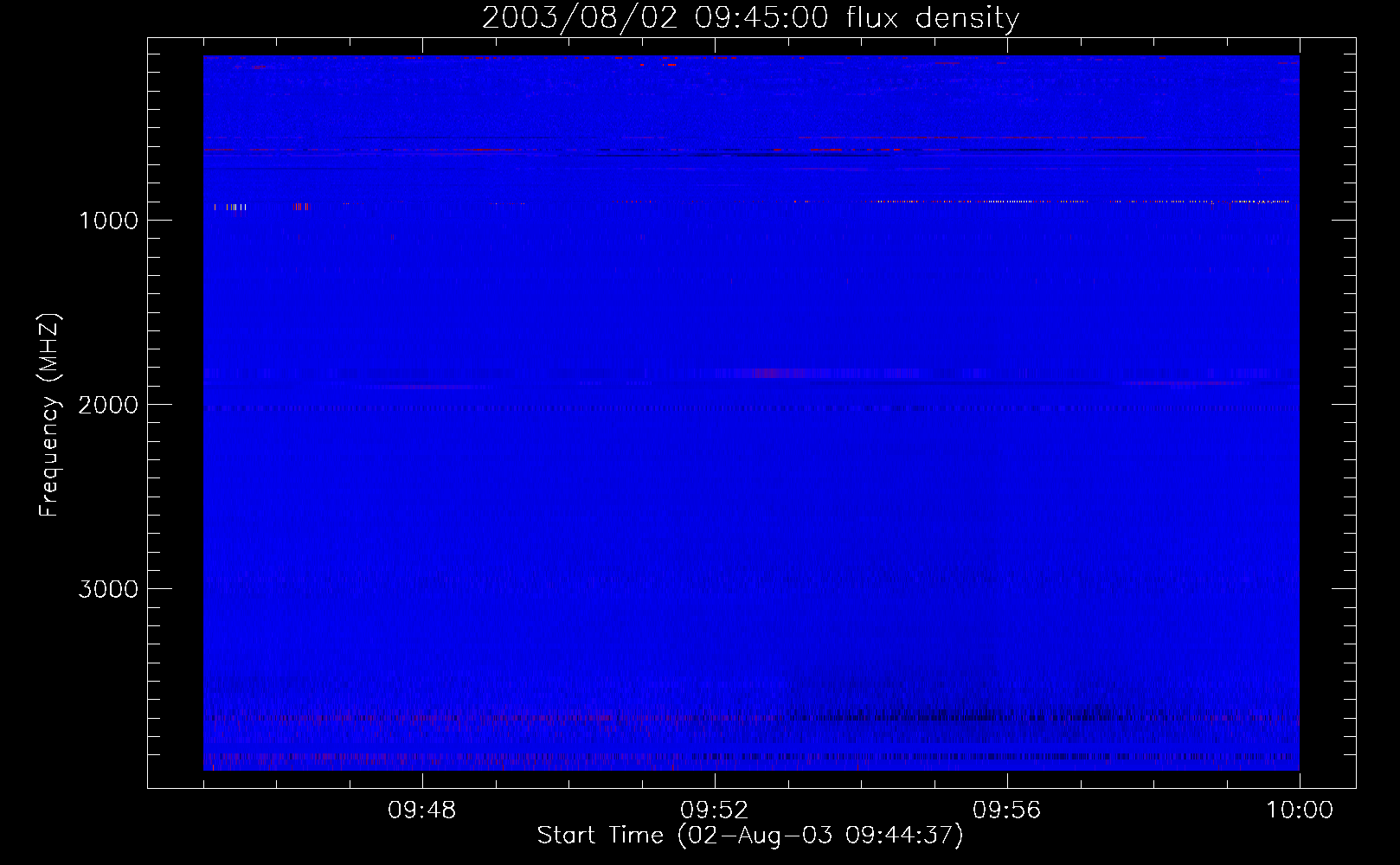Click the "09:56" time tick label
Viewport: 1400px width, 865px height.
[x=1007, y=811]
